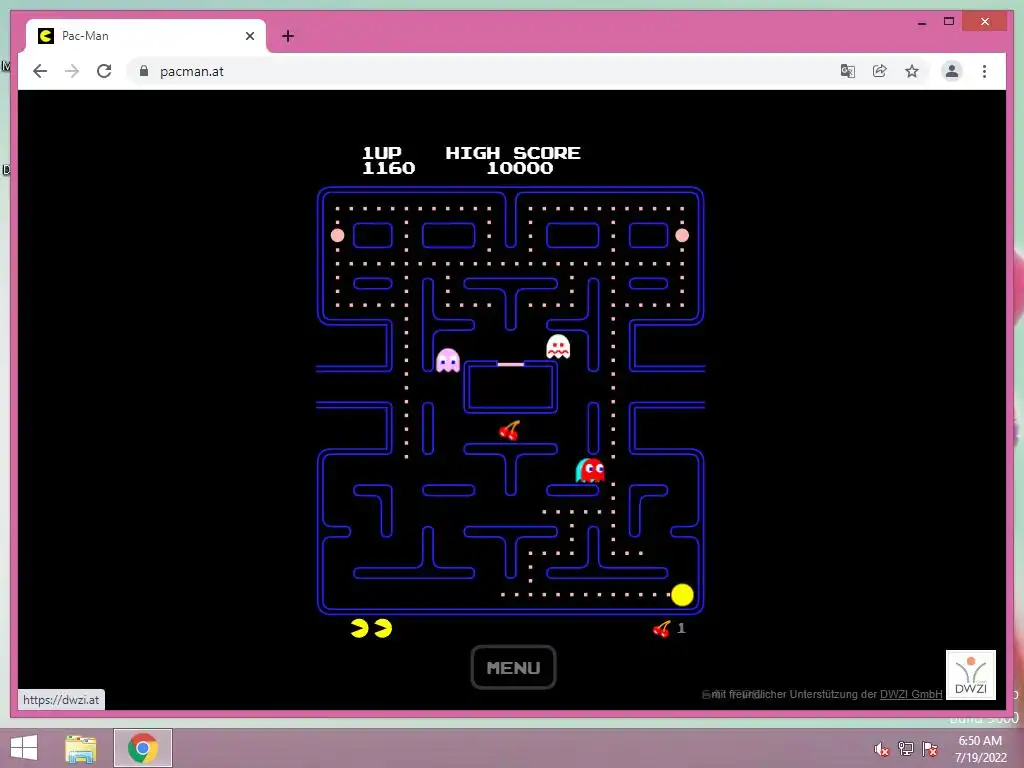1024x768 pixels.
Task: Go back to the previous page
Action: [x=40, y=71]
